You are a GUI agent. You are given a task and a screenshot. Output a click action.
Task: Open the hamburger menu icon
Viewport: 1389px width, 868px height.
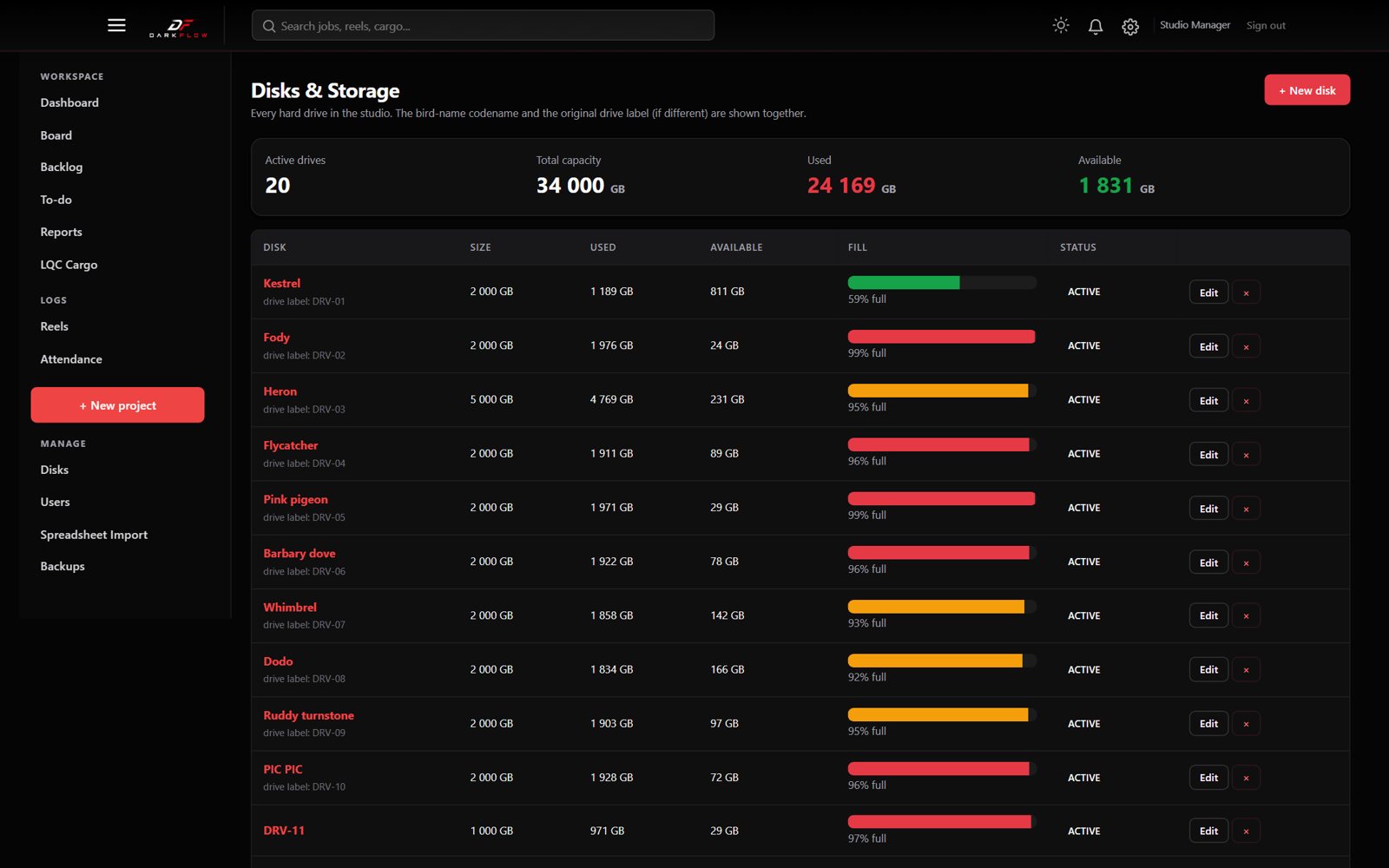(116, 25)
